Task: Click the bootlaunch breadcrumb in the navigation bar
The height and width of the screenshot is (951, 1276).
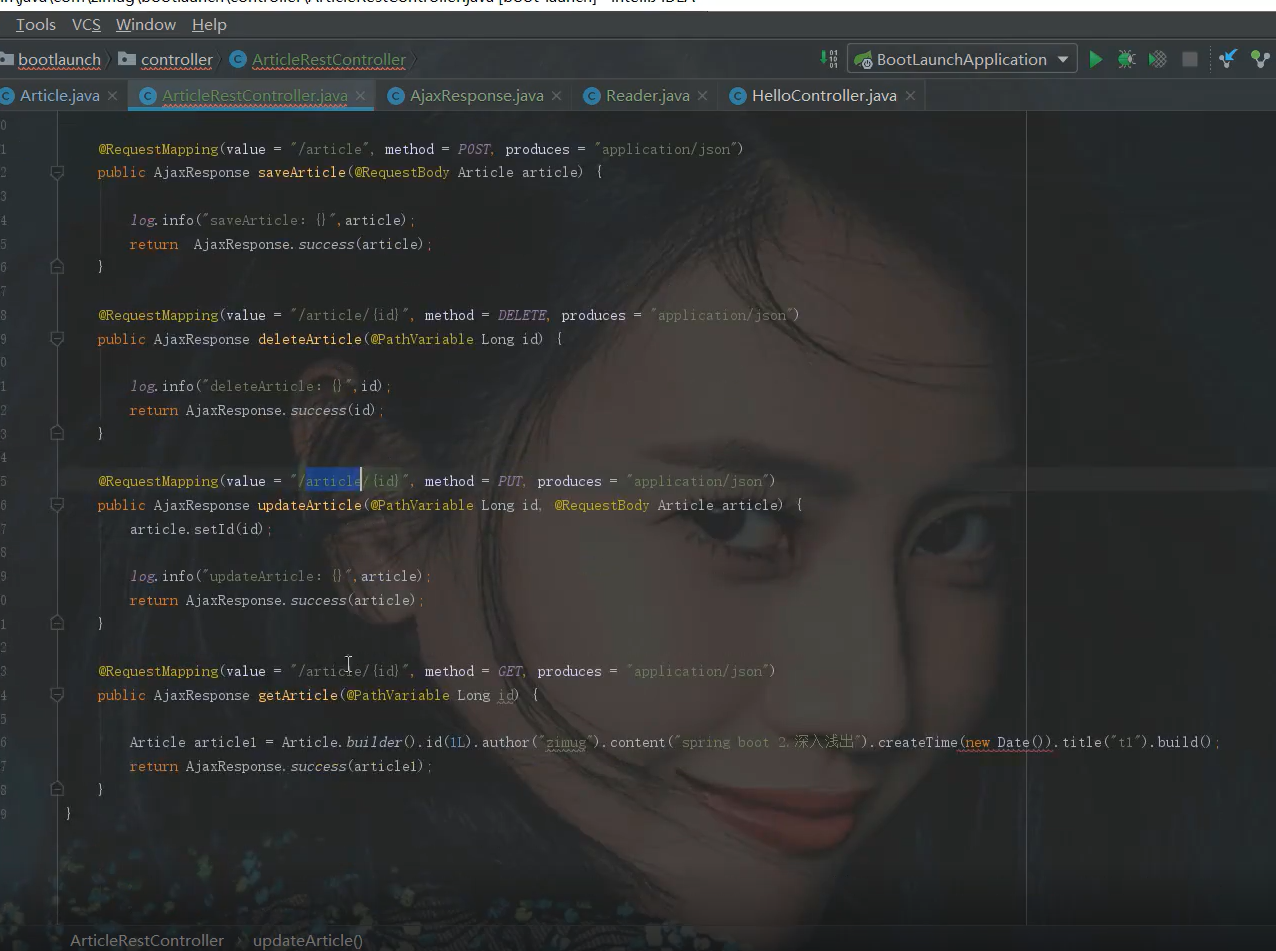Action: pos(59,59)
